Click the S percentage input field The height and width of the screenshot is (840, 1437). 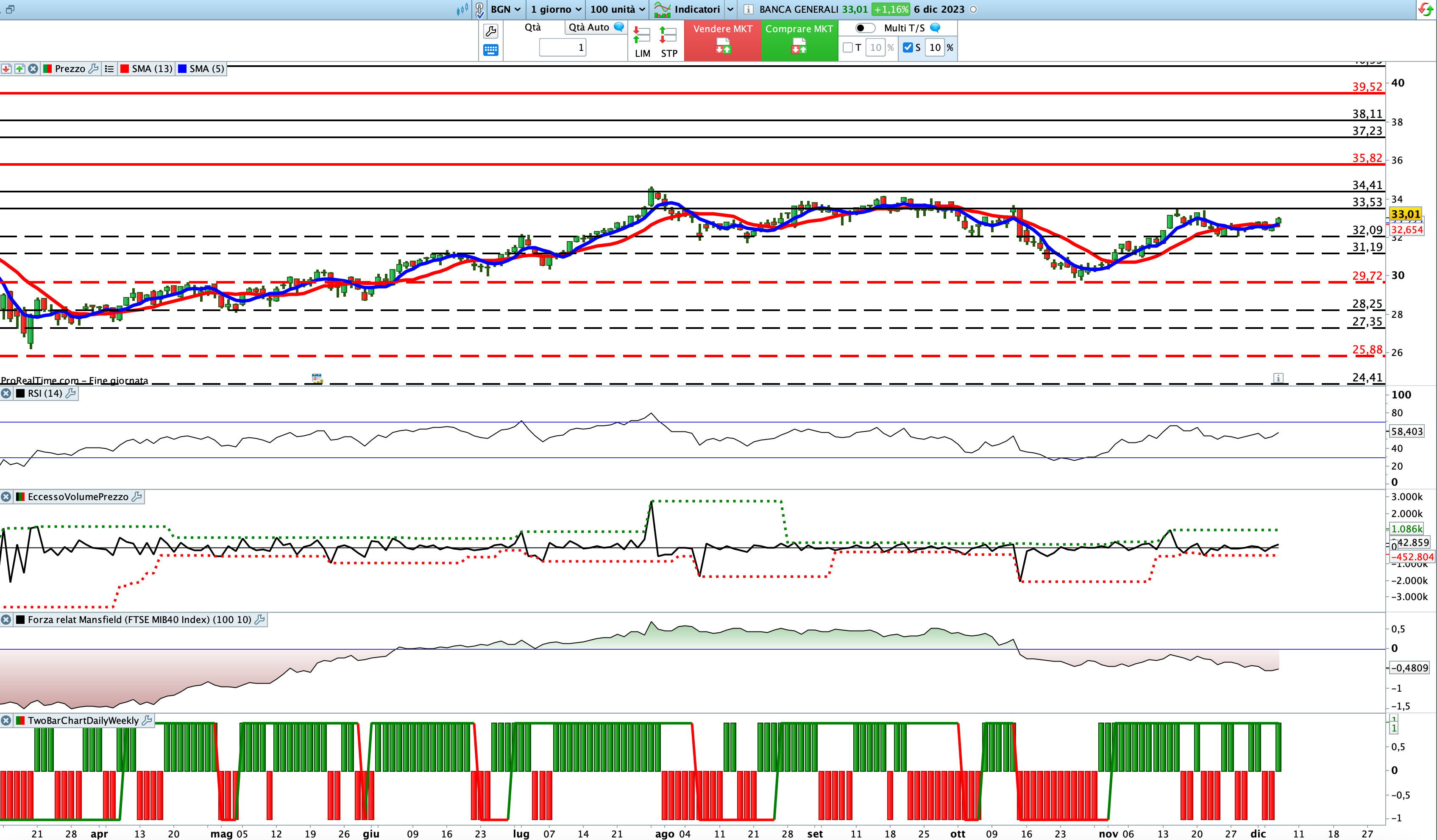click(x=935, y=47)
